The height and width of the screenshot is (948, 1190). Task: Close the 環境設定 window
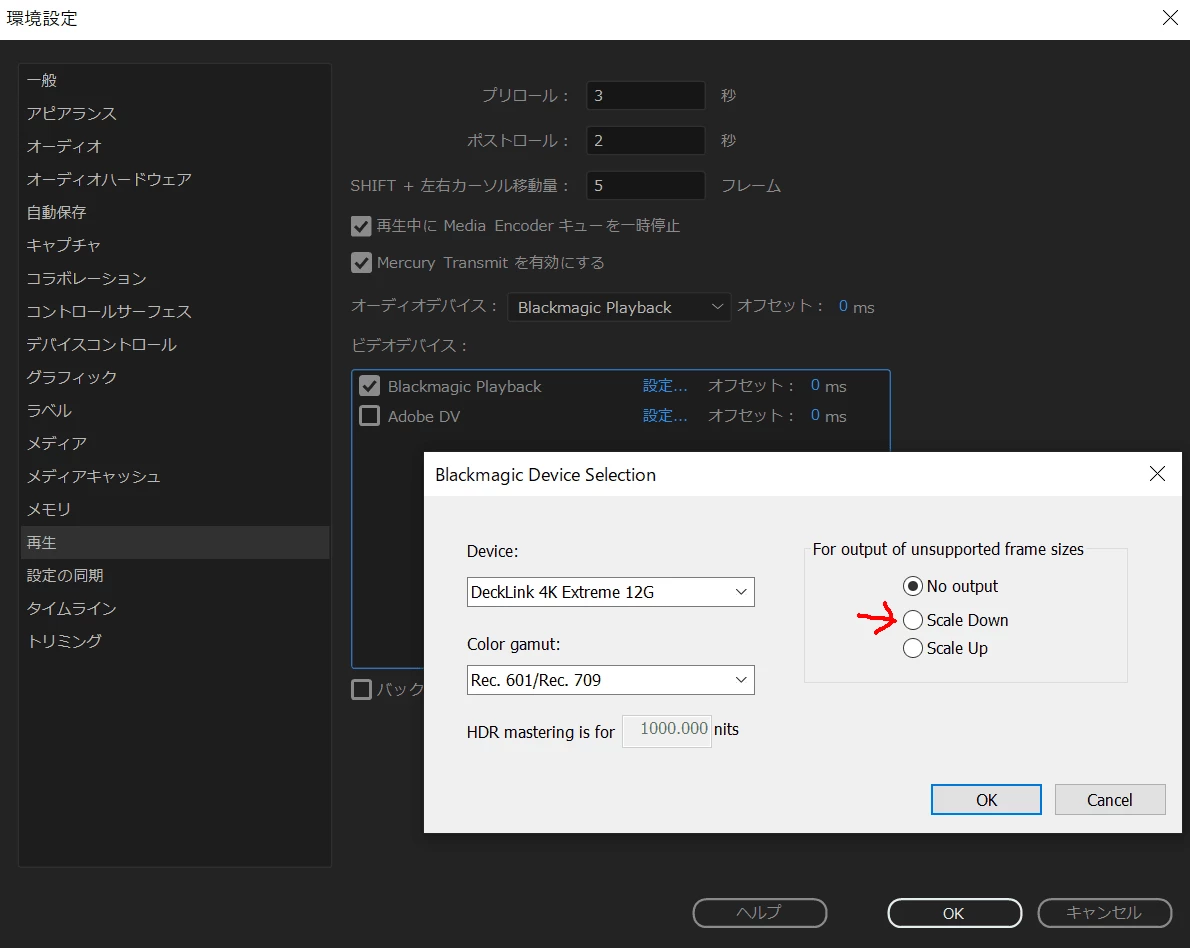pyautogui.click(x=1170, y=18)
